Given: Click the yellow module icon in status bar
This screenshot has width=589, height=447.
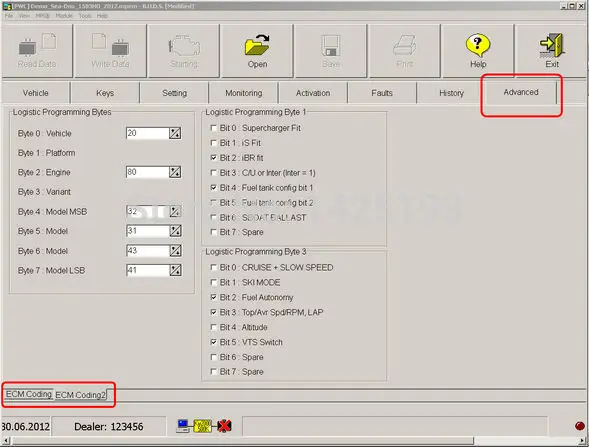Looking at the screenshot, I should coord(203,426).
